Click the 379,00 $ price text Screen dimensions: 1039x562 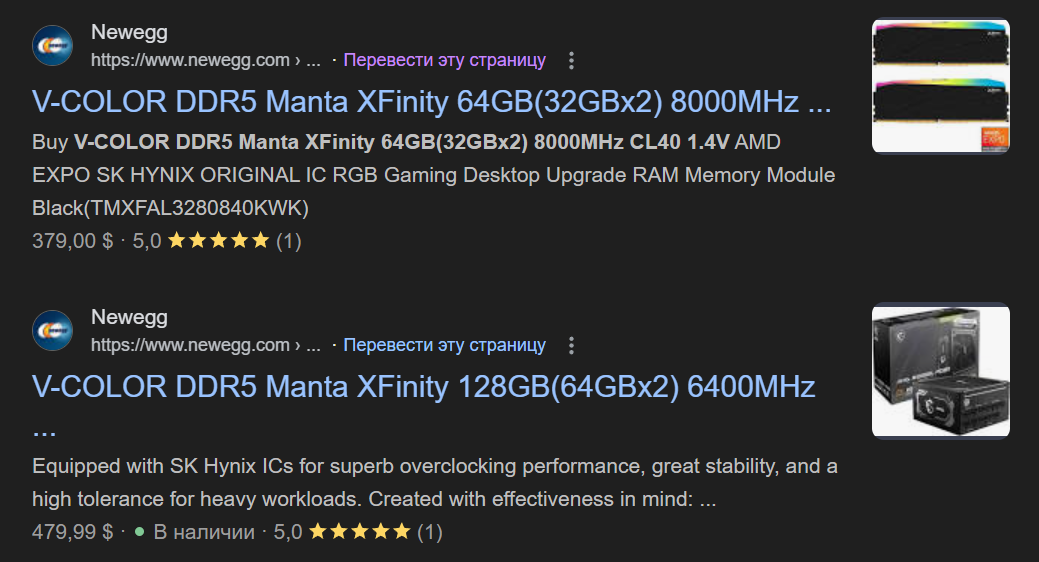[73, 241]
